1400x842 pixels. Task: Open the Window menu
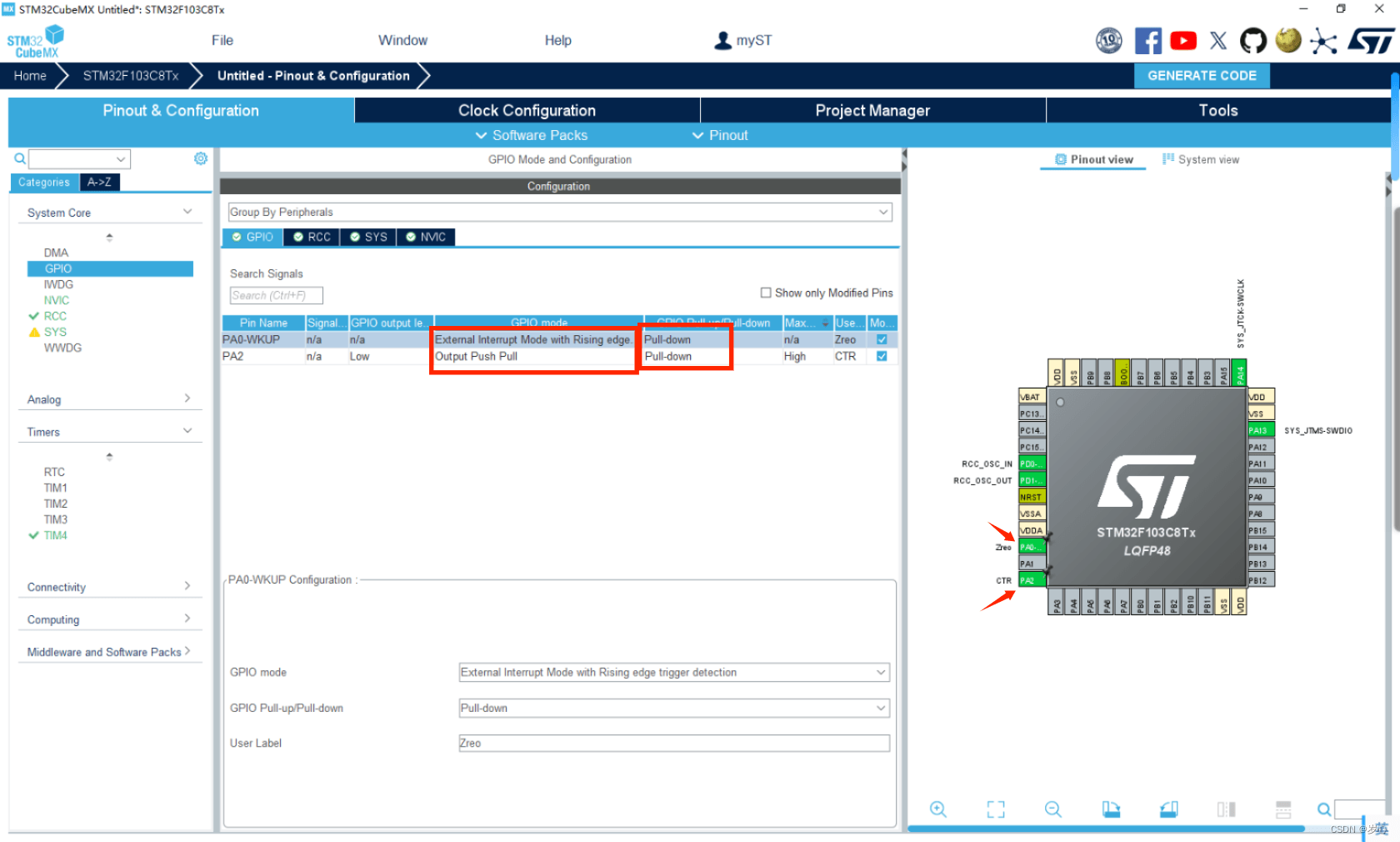point(402,40)
